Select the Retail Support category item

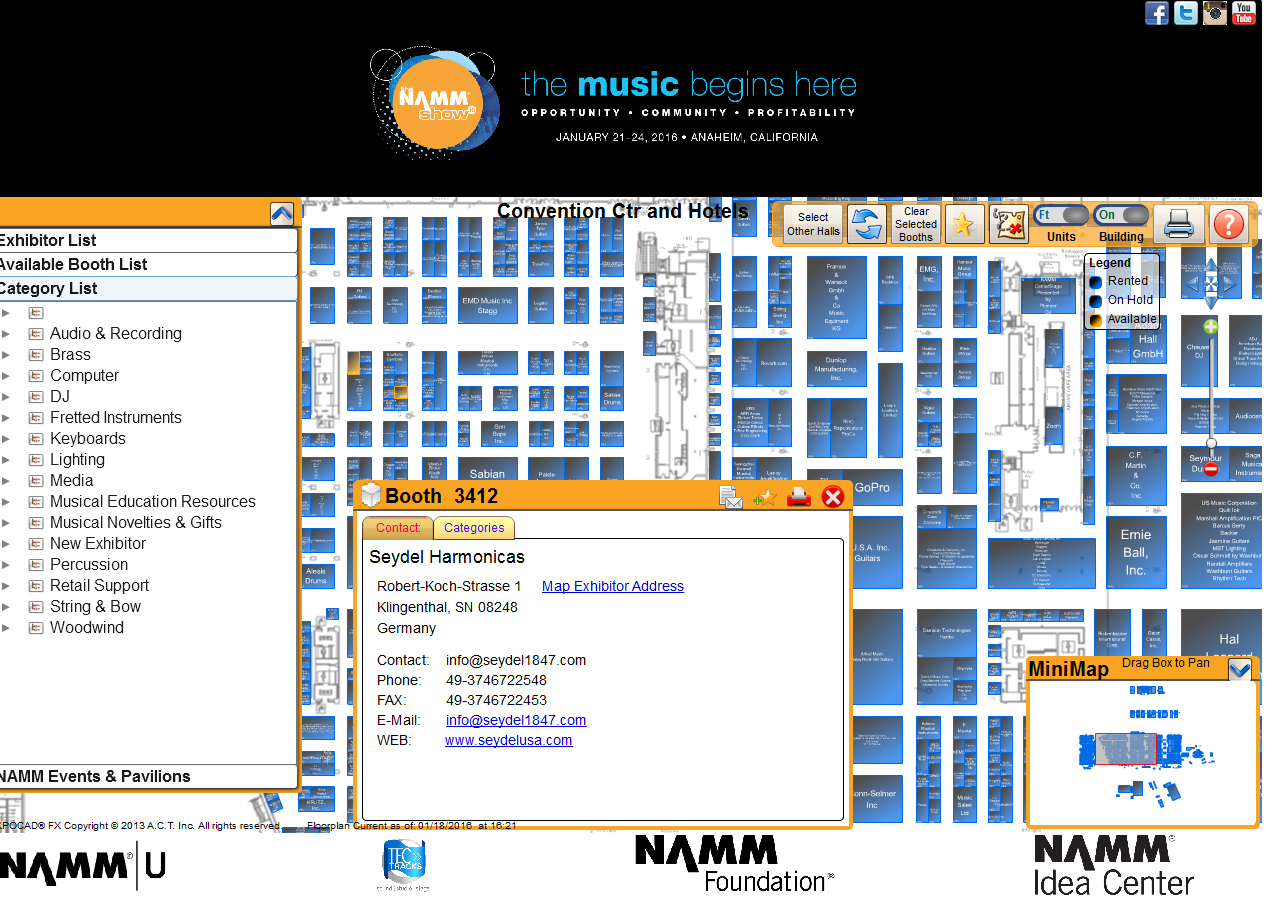point(99,585)
